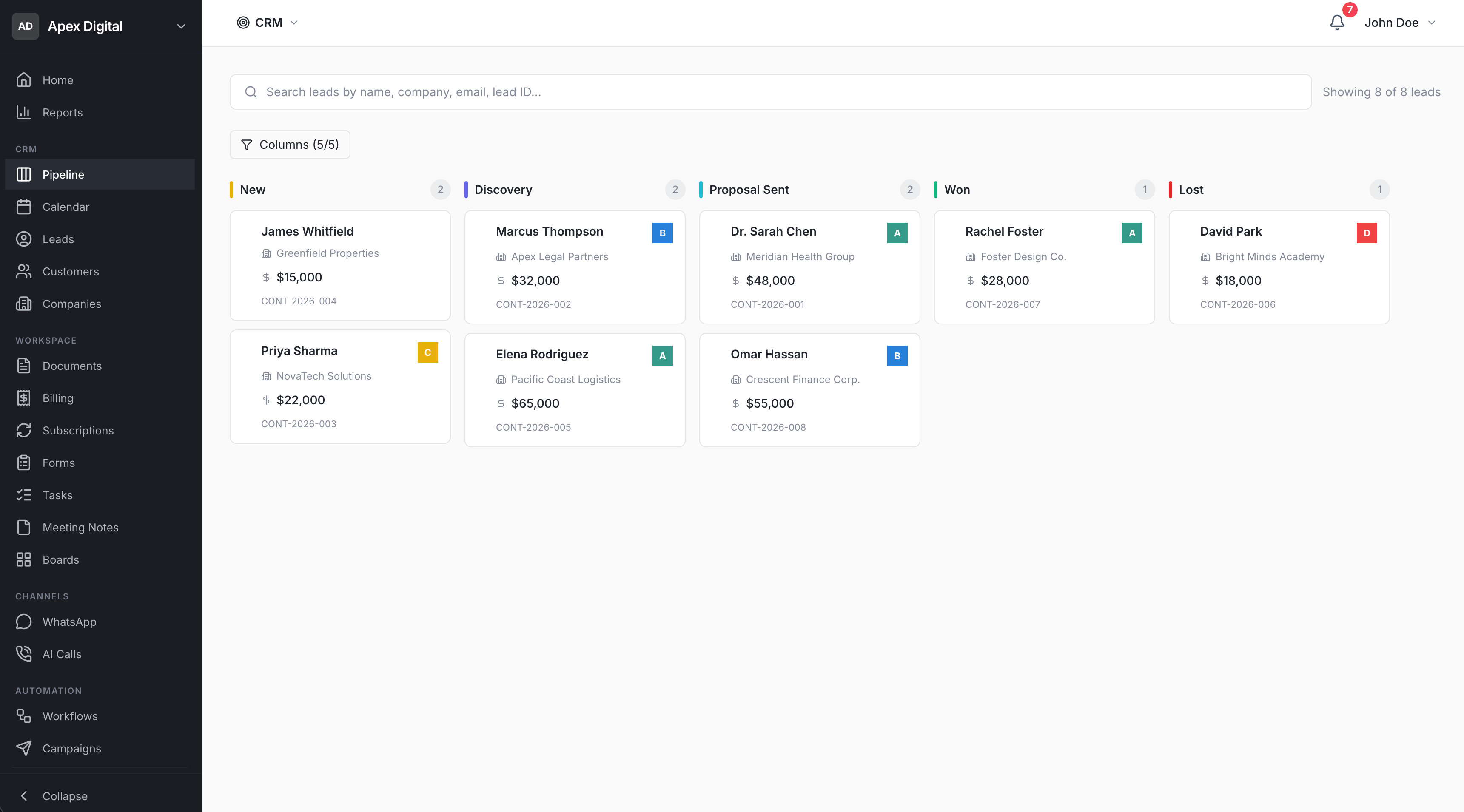The image size is (1464, 812).
Task: Select the Leads icon in the sidebar
Action: pos(24,238)
